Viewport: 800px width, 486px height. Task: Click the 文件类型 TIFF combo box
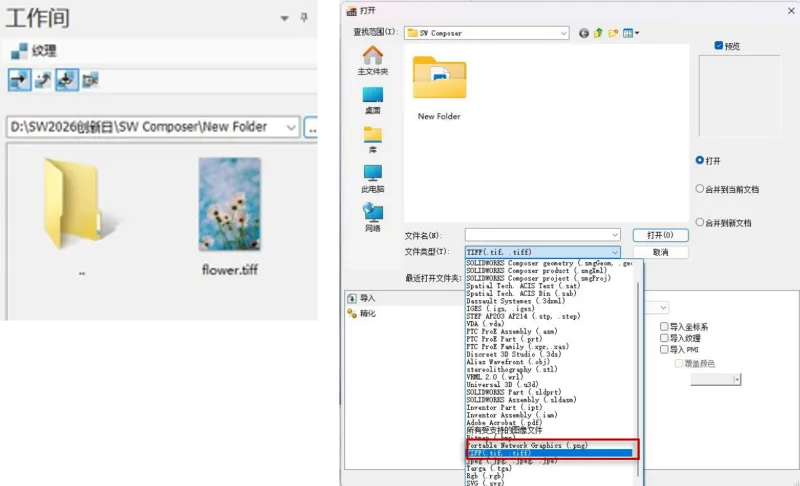pos(542,252)
